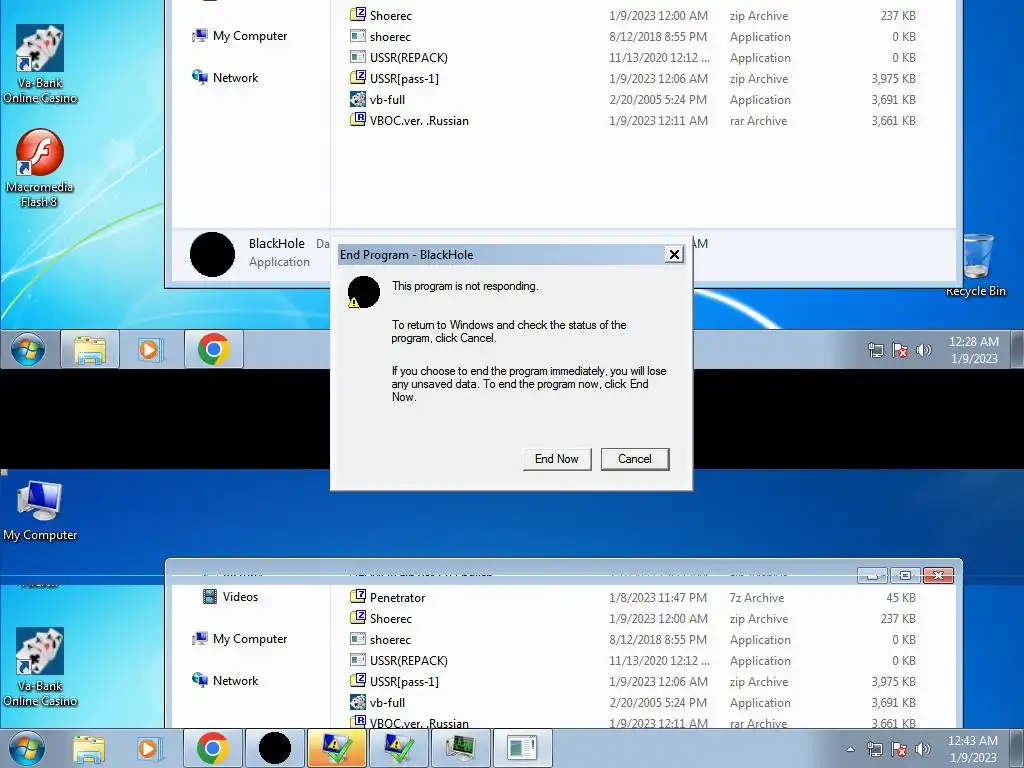Click 2/20/2005 5:24 PM date in lower Explorer
This screenshot has height=768, width=1024.
(x=658, y=703)
